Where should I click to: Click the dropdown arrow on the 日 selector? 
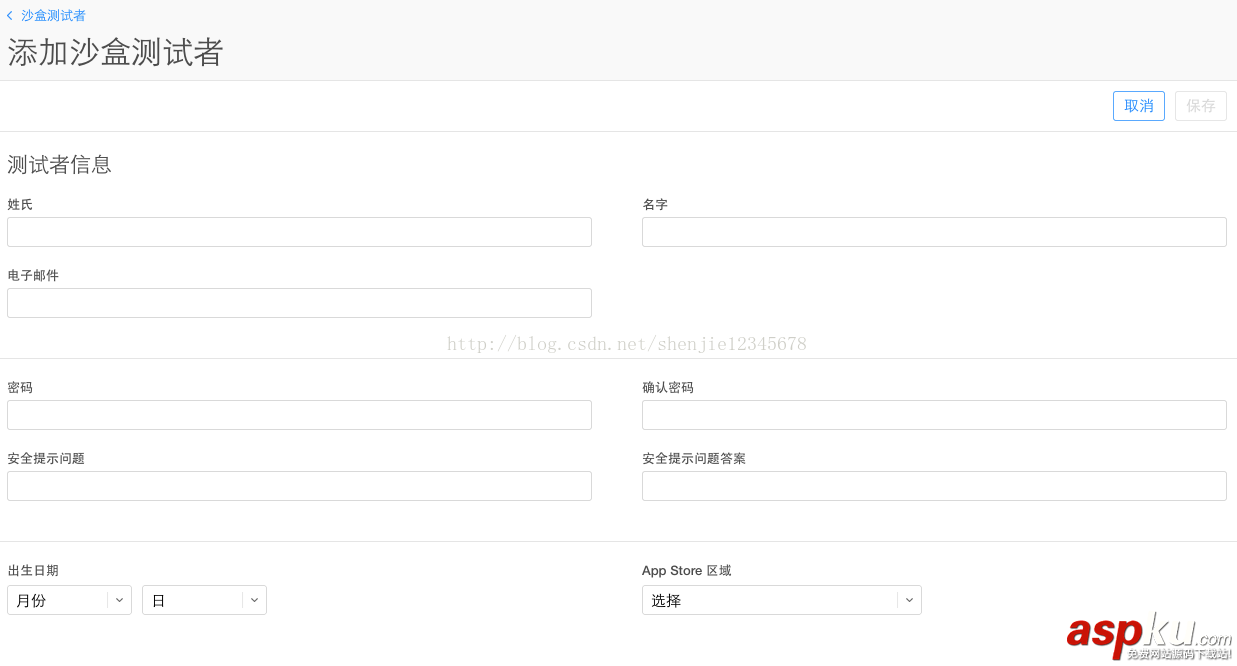click(x=254, y=599)
